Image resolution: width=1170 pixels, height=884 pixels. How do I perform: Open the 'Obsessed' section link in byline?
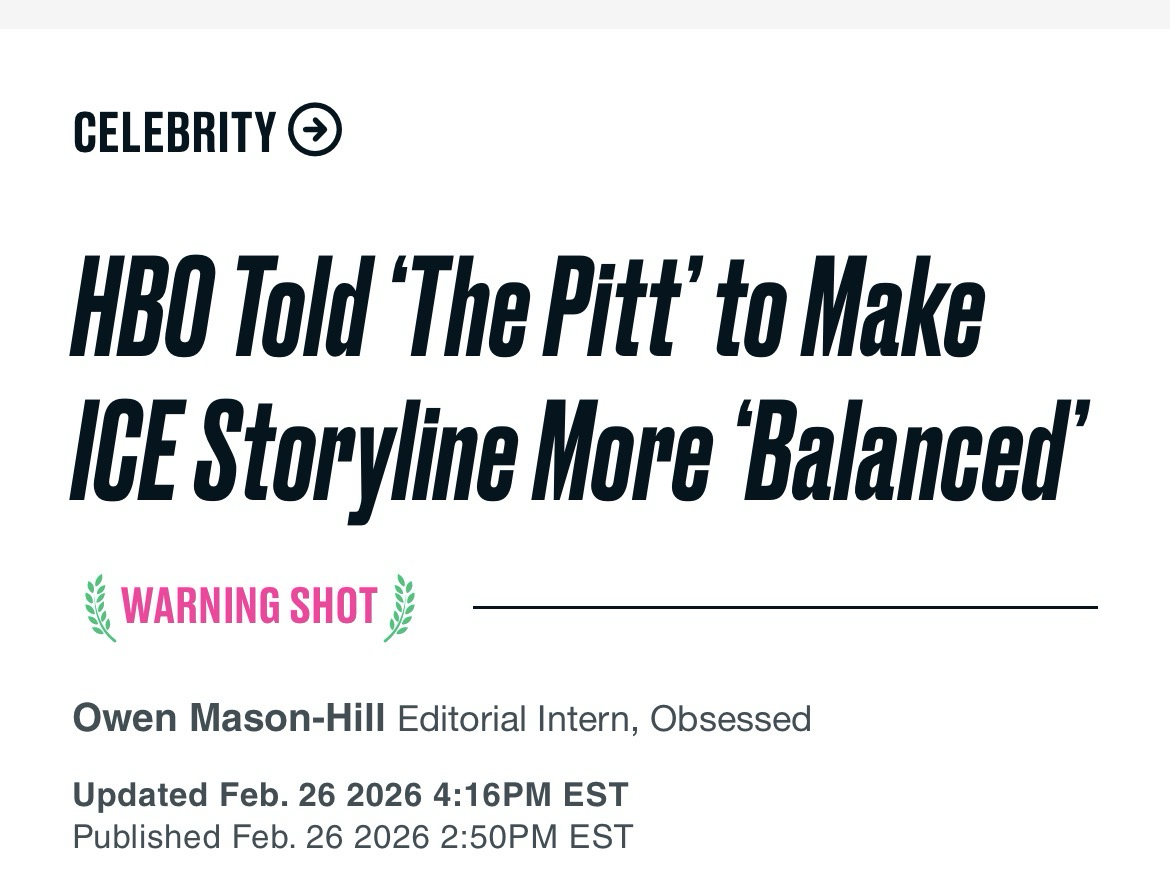[730, 718]
